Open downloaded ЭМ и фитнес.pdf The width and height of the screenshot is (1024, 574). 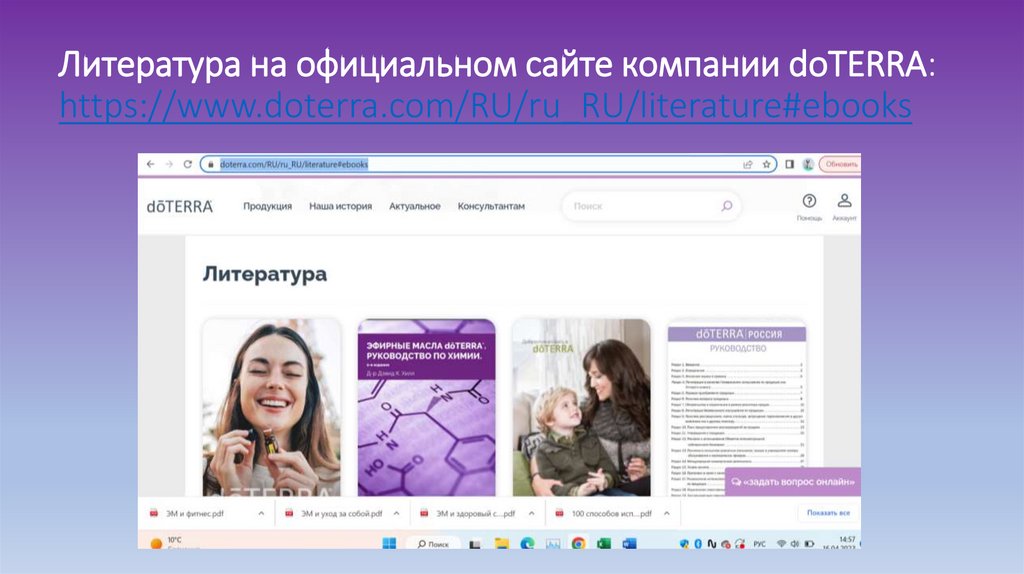[195, 514]
